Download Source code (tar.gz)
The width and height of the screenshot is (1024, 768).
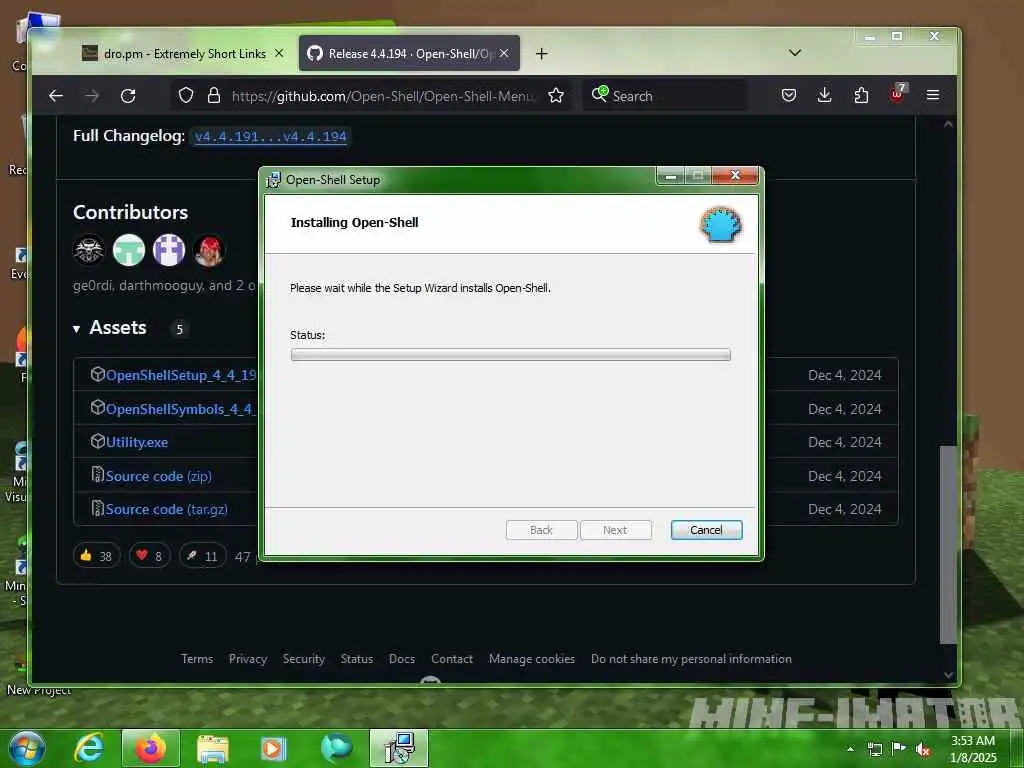(167, 509)
